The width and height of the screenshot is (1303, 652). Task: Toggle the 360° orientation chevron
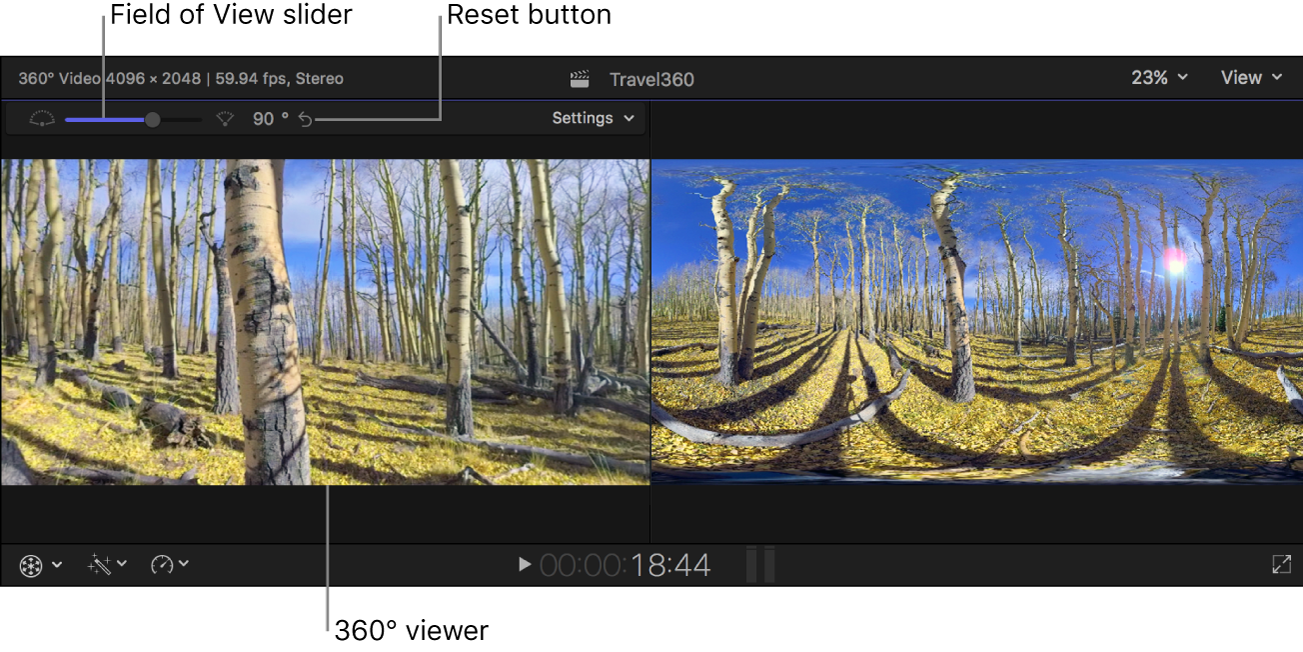(56, 563)
